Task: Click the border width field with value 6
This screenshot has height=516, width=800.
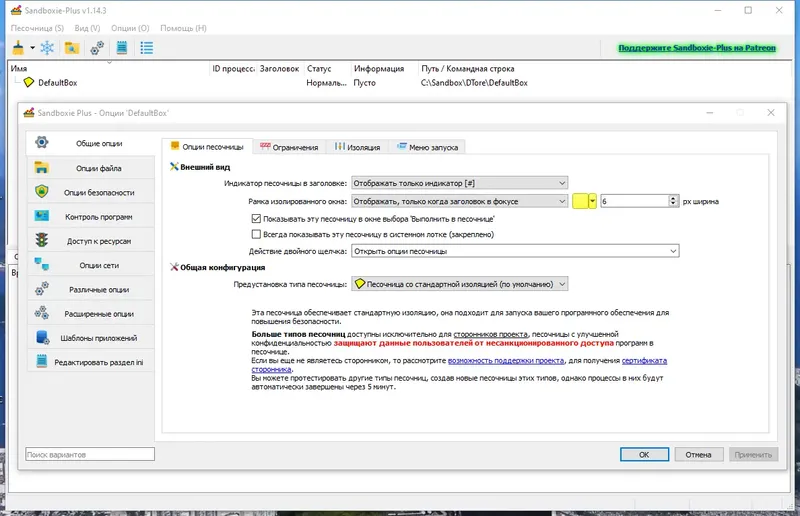Action: click(635, 201)
